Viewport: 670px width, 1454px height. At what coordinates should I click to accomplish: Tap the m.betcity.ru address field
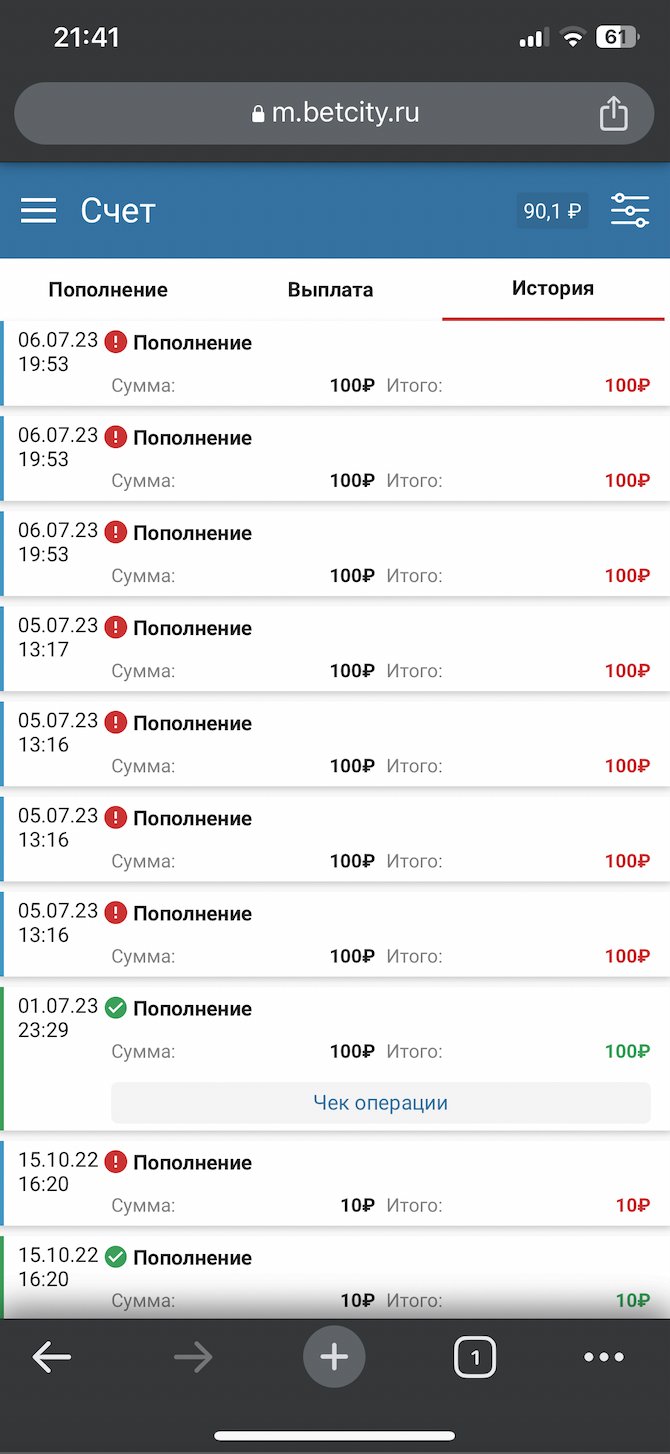coord(345,113)
